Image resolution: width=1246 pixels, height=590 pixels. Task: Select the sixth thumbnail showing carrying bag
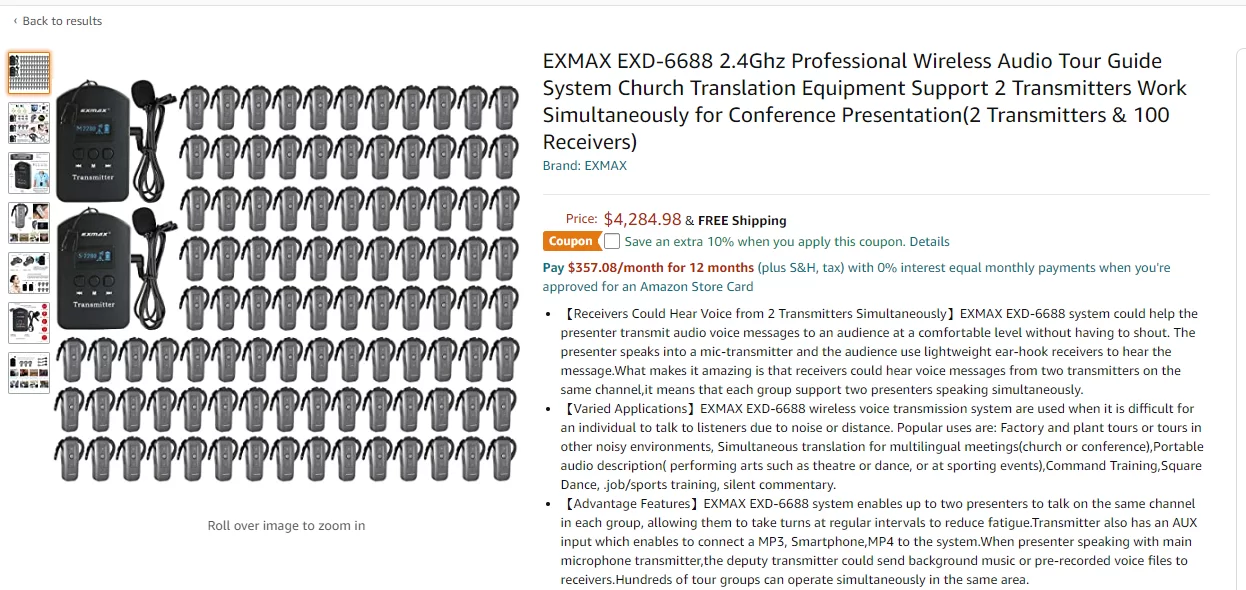coord(29,322)
